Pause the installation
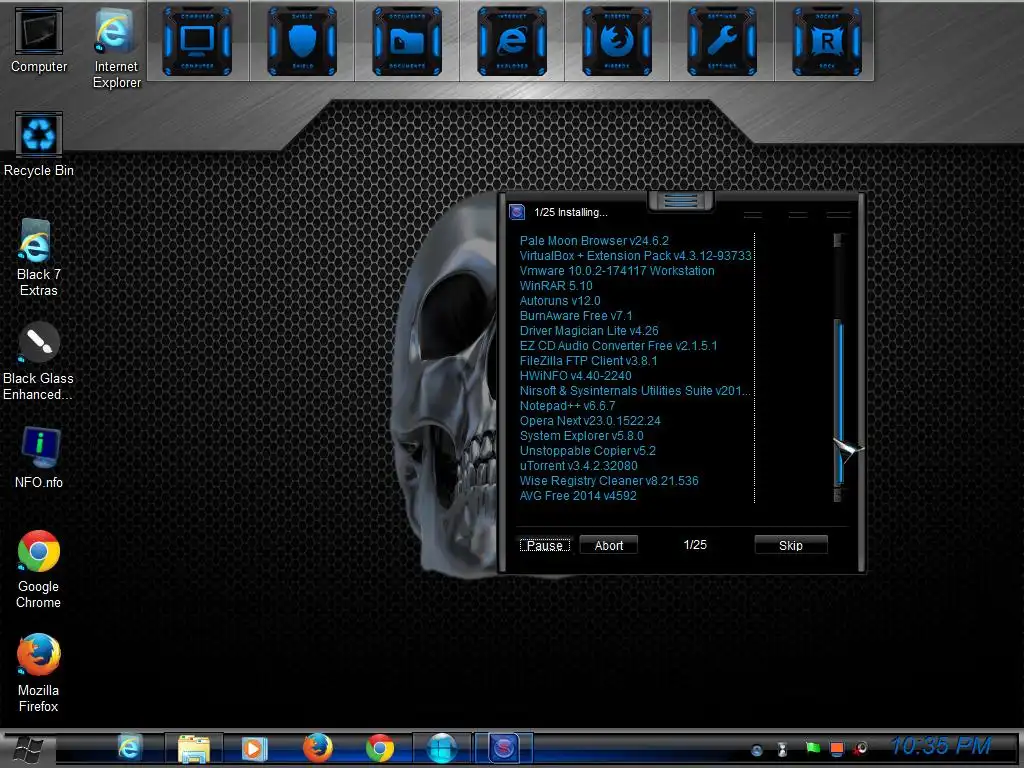Viewport: 1024px width, 768px height. coord(545,545)
